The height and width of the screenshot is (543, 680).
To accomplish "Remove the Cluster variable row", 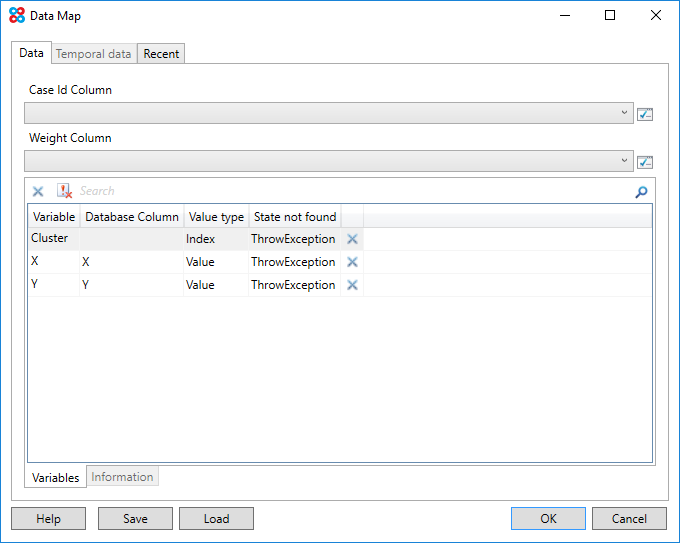I will click(352, 240).
